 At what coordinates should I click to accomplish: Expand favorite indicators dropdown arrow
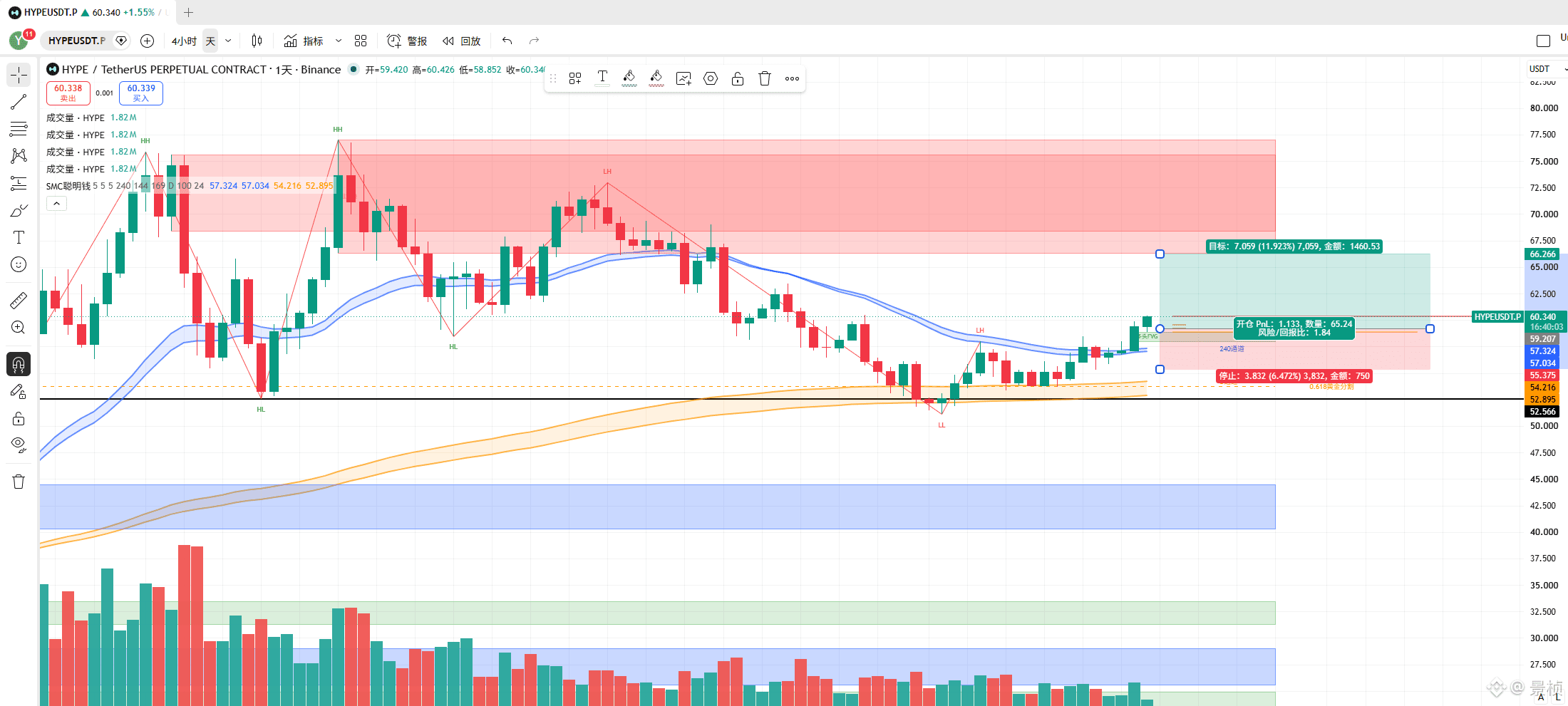(339, 41)
